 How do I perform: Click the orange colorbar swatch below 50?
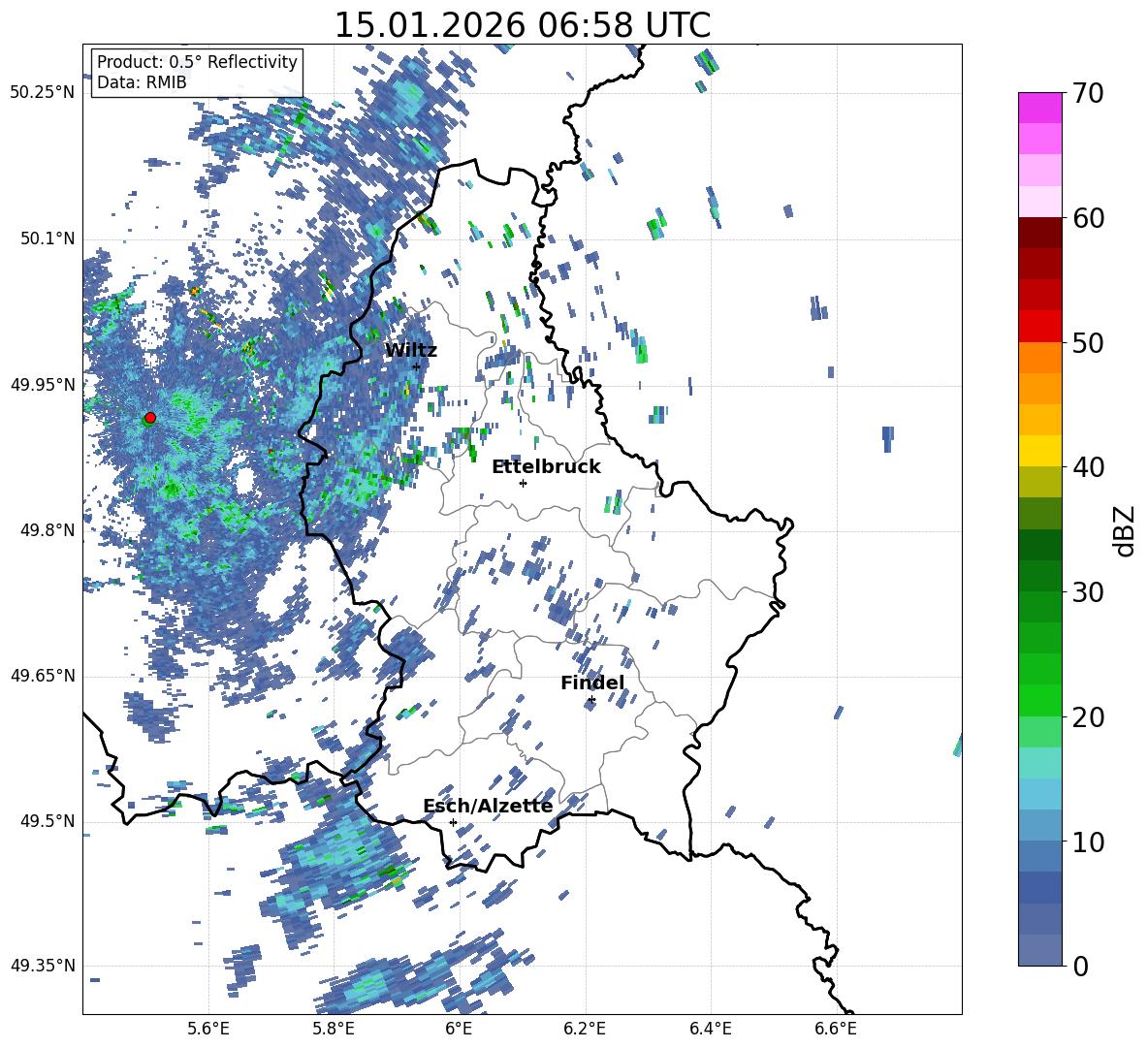pos(1039,357)
